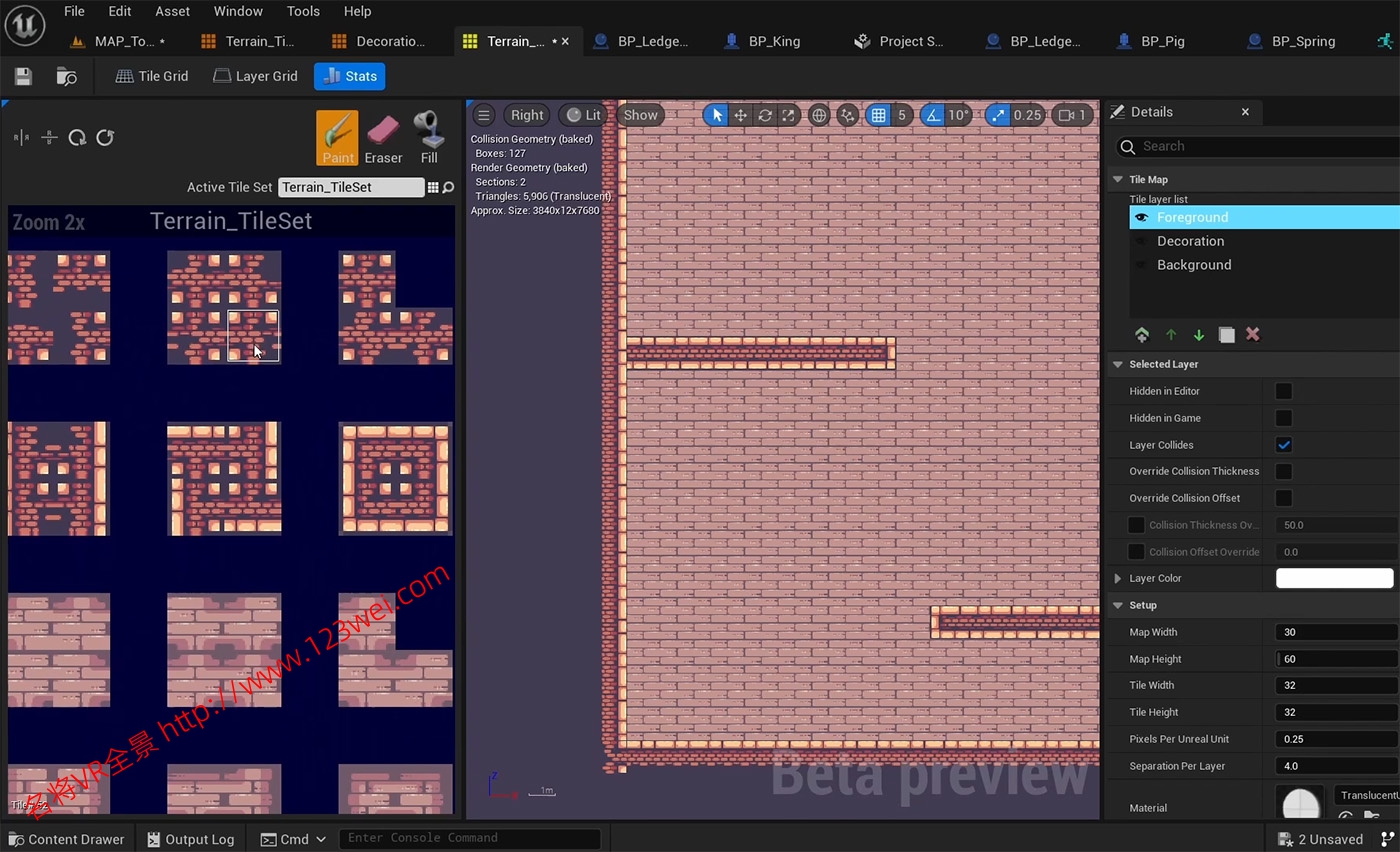Viewport: 1400px width, 852px height.
Task: Open the Window menu
Action: [x=238, y=11]
